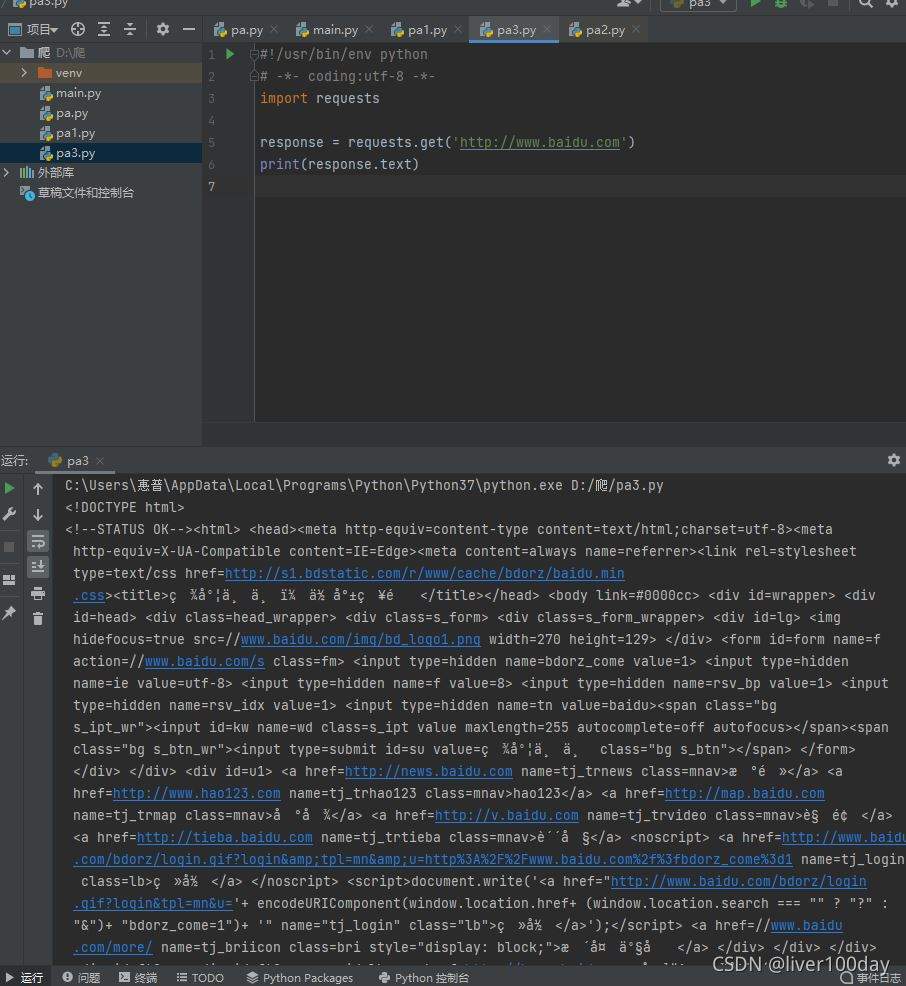Toggle fold marker on the coding comment line 2

coord(254,76)
